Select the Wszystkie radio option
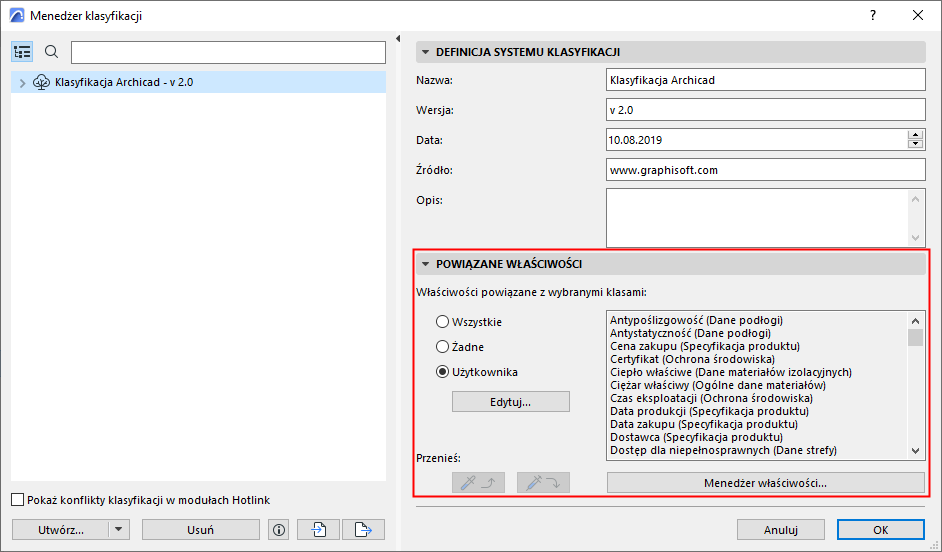Screen dimensions: 942x552 point(443,322)
